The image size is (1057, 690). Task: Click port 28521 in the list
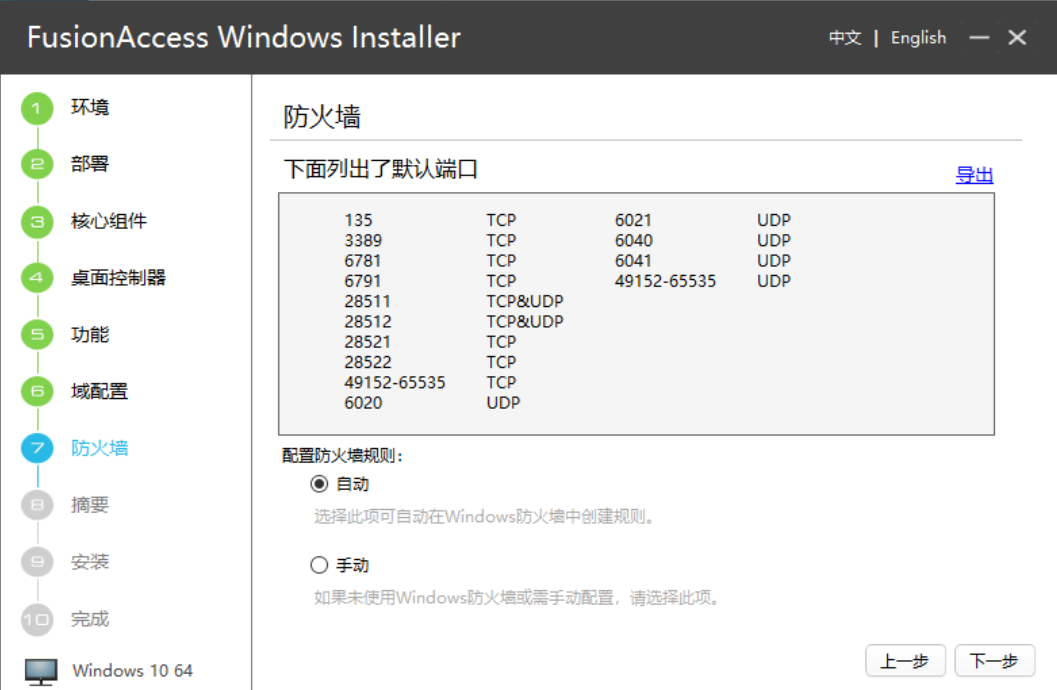coord(367,342)
